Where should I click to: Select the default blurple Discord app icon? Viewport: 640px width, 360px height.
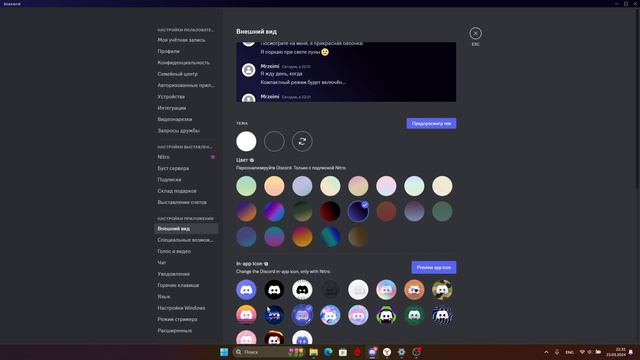(x=246, y=290)
